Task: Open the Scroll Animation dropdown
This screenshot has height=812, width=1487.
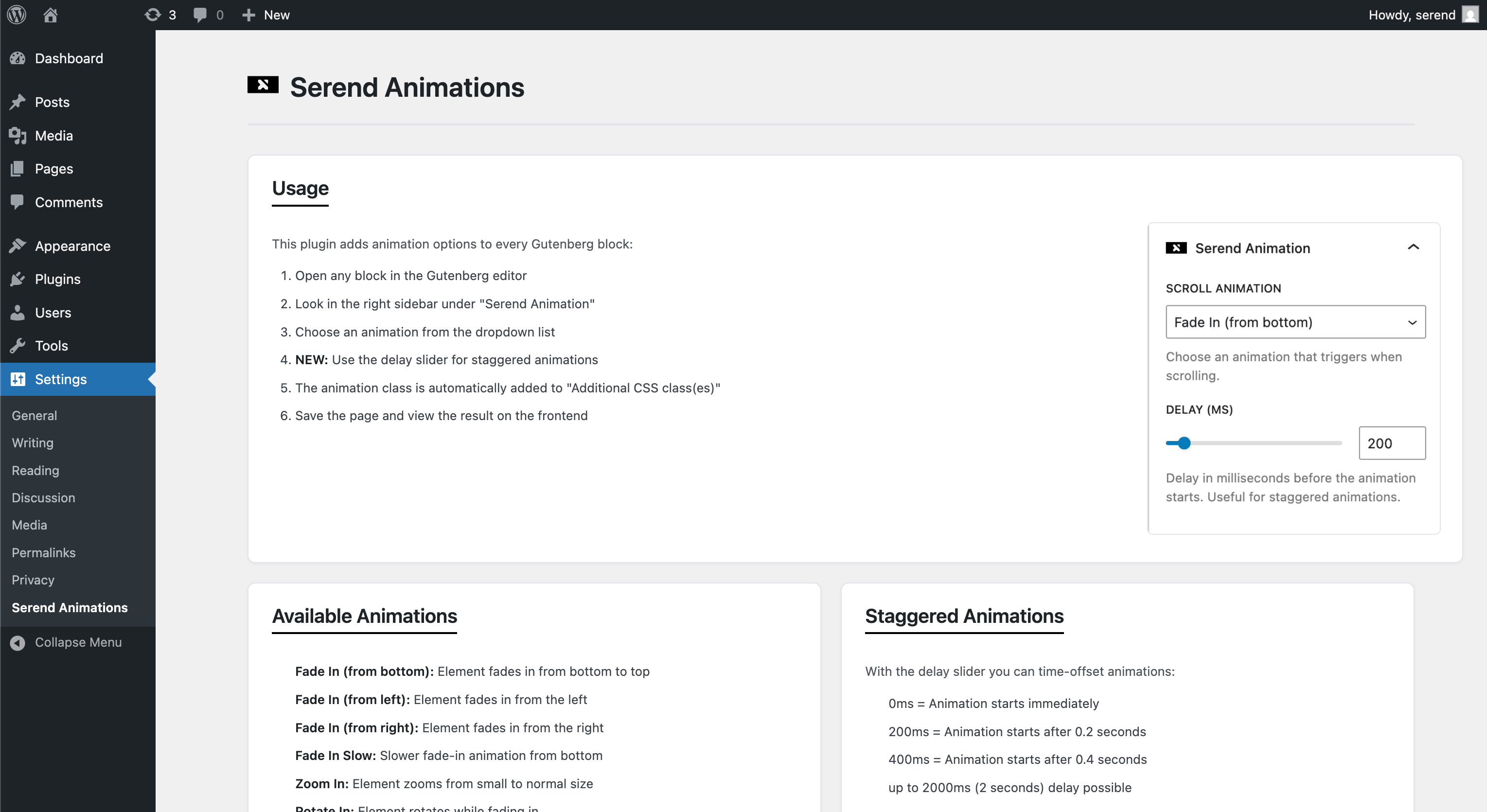Action: pos(1294,322)
